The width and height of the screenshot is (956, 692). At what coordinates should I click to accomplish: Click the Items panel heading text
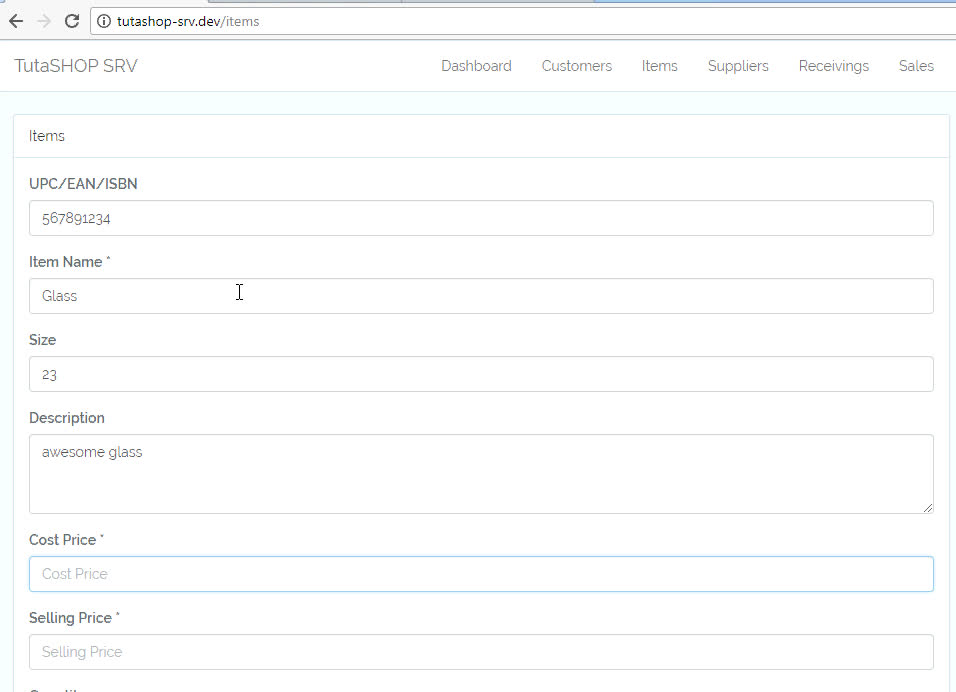47,136
